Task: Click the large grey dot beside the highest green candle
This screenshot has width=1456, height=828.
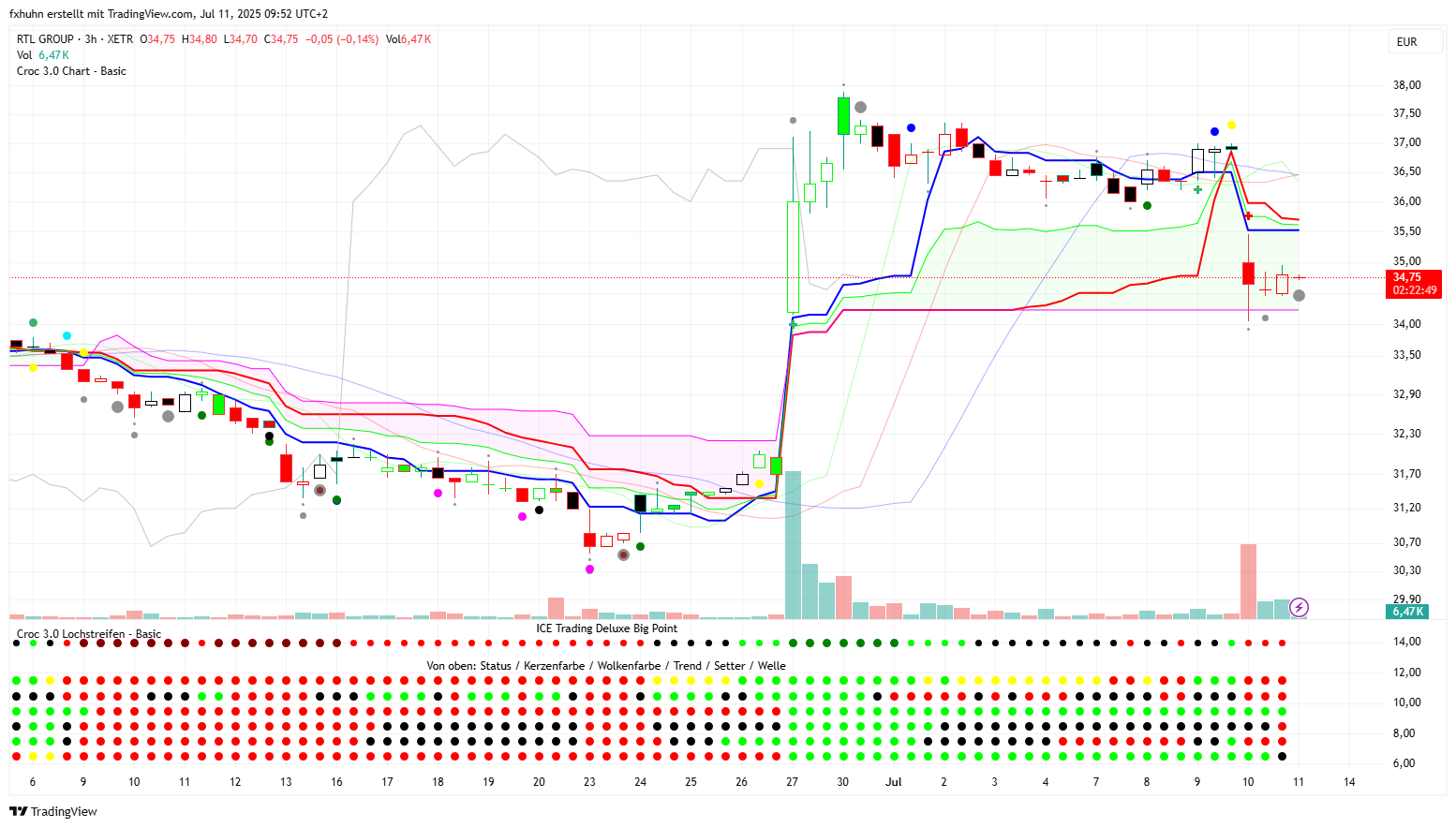Action: pyautogui.click(x=860, y=108)
